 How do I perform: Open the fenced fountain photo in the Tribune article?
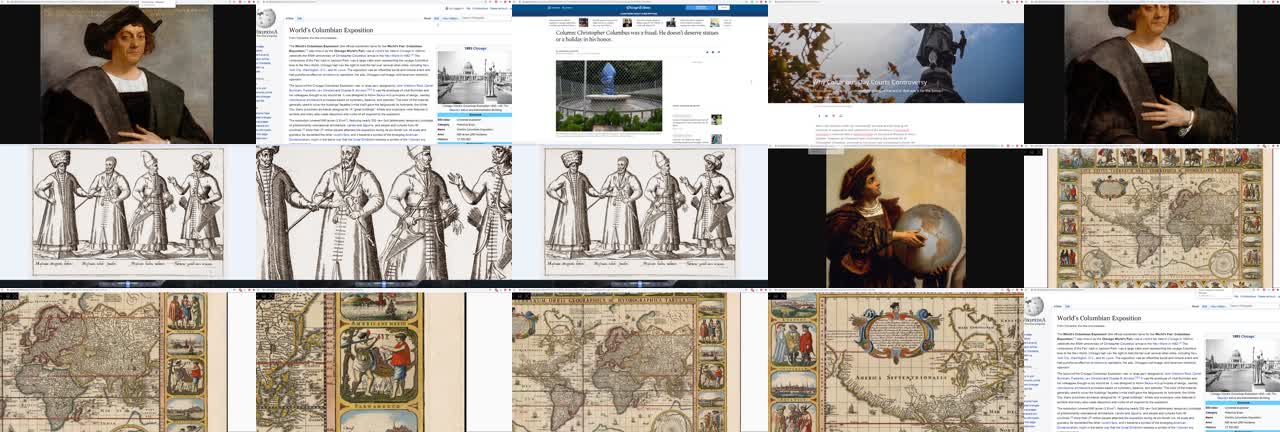(x=611, y=96)
